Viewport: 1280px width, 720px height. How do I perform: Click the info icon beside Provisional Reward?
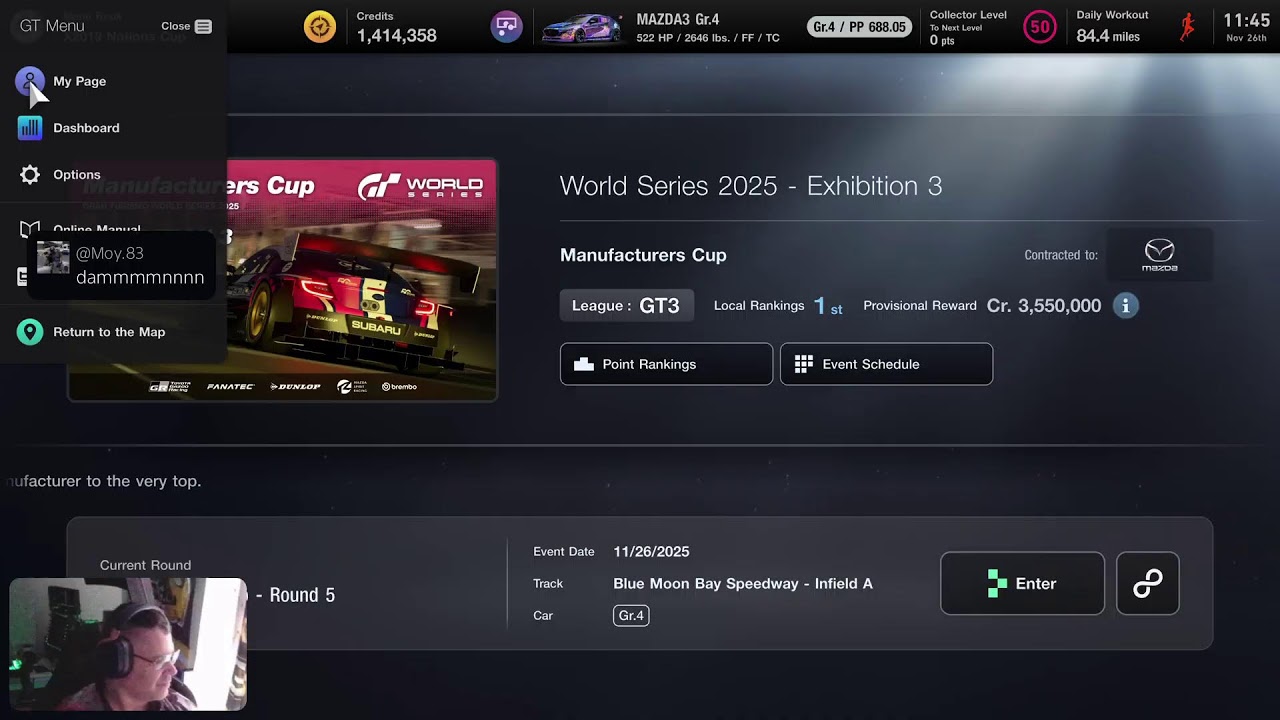pos(1125,306)
